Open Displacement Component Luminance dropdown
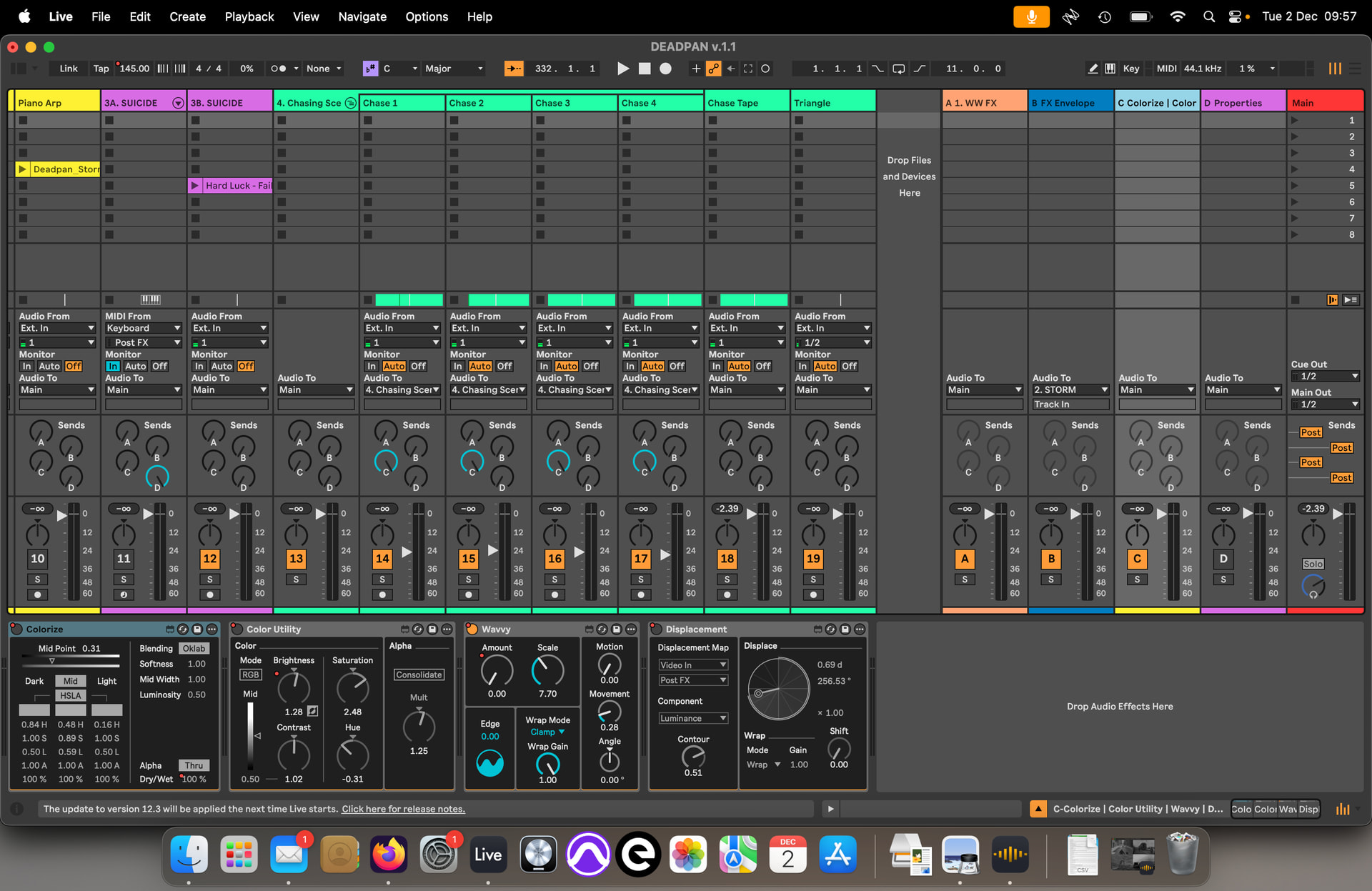 pos(692,718)
